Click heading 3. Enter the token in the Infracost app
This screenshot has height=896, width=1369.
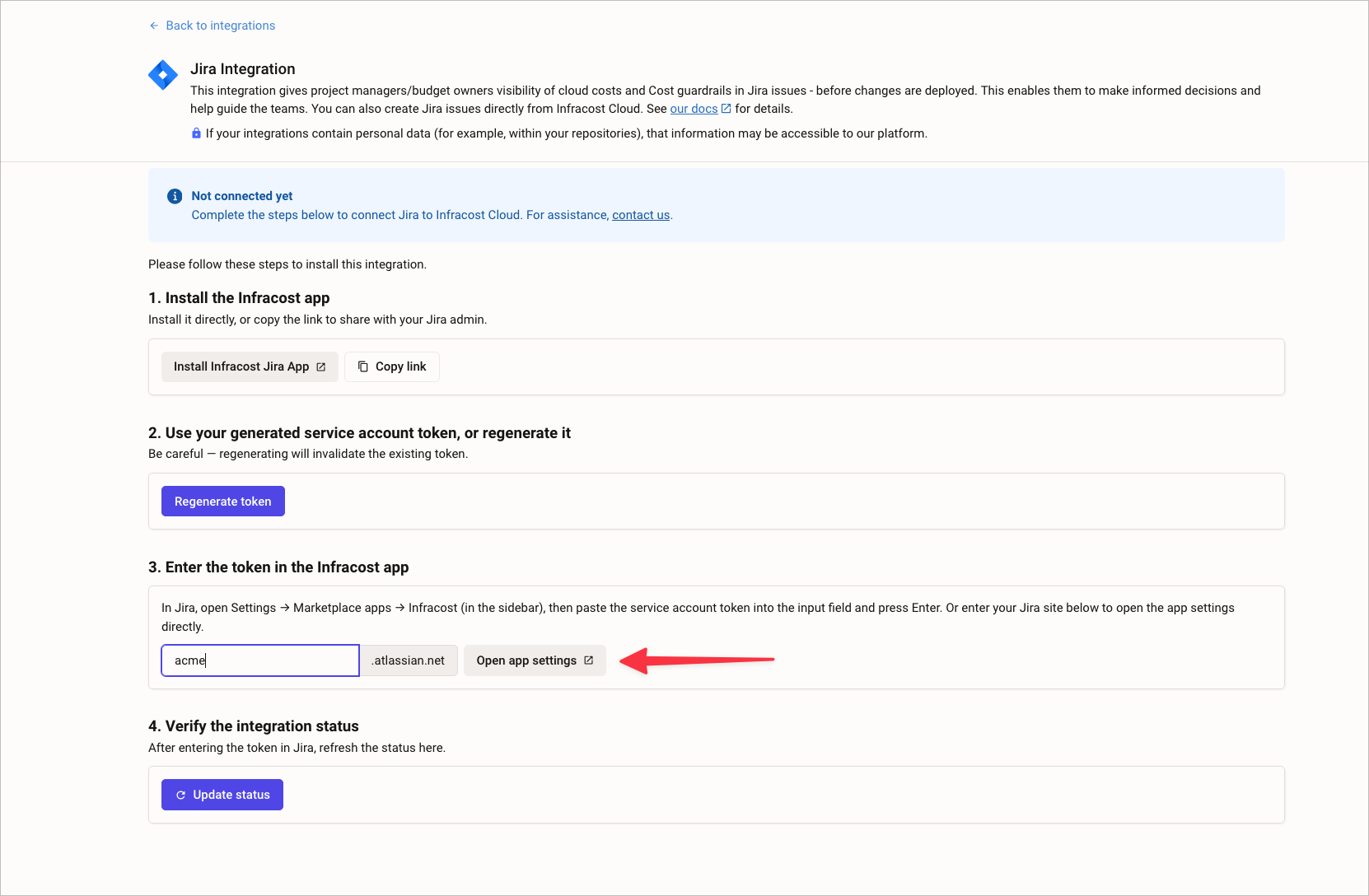tap(278, 567)
